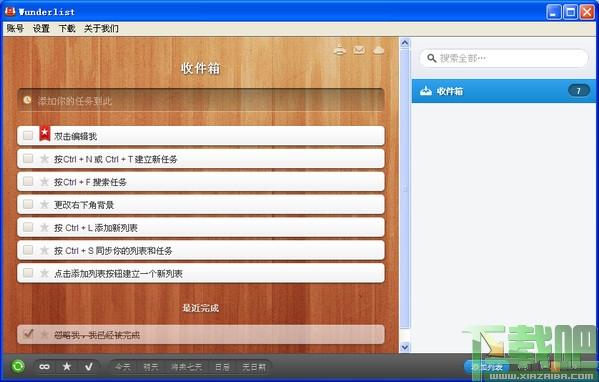
Task: Star the 按Ctrl + N task
Action: click(x=44, y=159)
